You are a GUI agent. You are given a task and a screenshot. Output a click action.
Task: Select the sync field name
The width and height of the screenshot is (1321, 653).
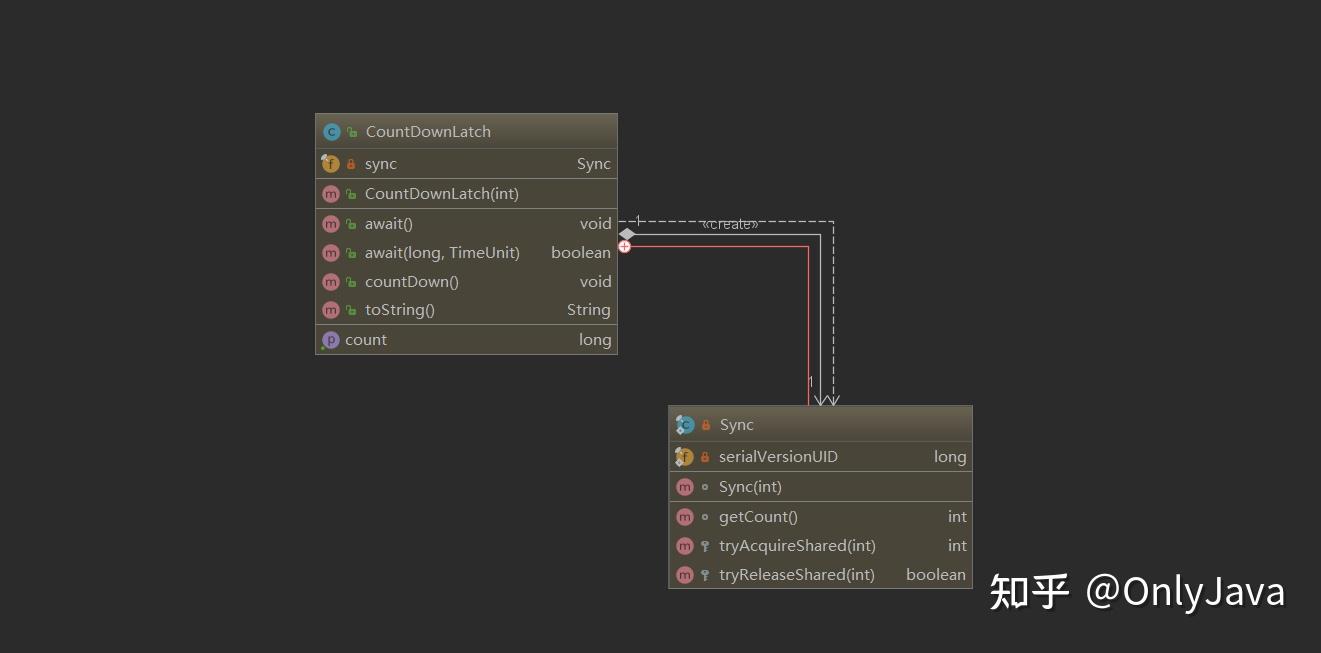point(381,164)
